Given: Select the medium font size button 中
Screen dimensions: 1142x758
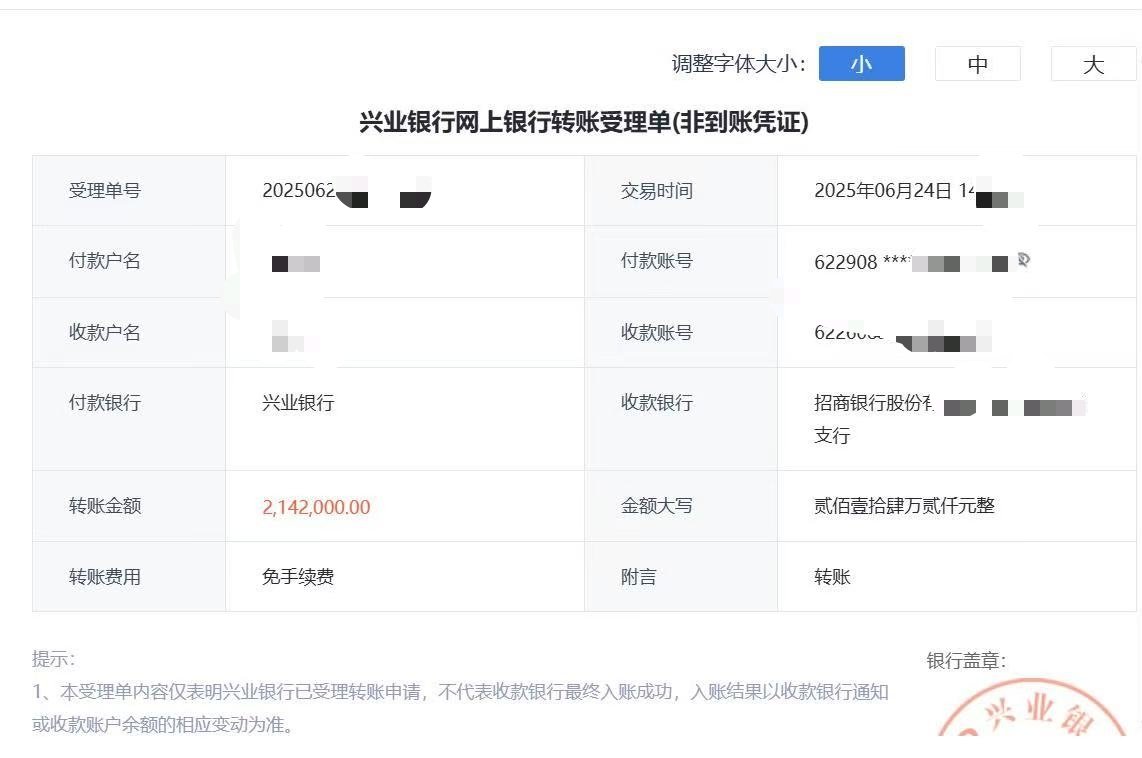Looking at the screenshot, I should tap(977, 63).
